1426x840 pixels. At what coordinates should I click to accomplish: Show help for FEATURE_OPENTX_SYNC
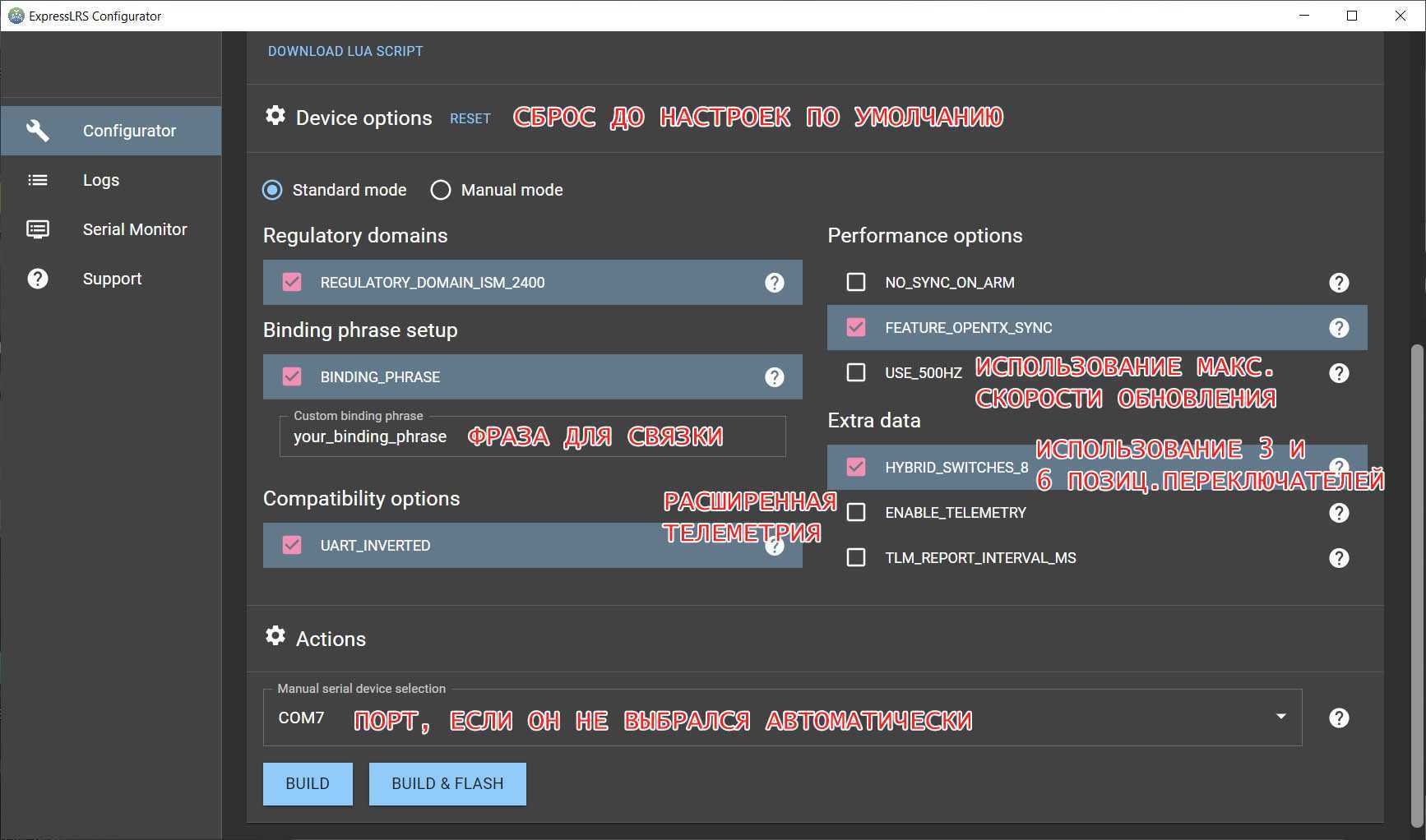[1339, 328]
